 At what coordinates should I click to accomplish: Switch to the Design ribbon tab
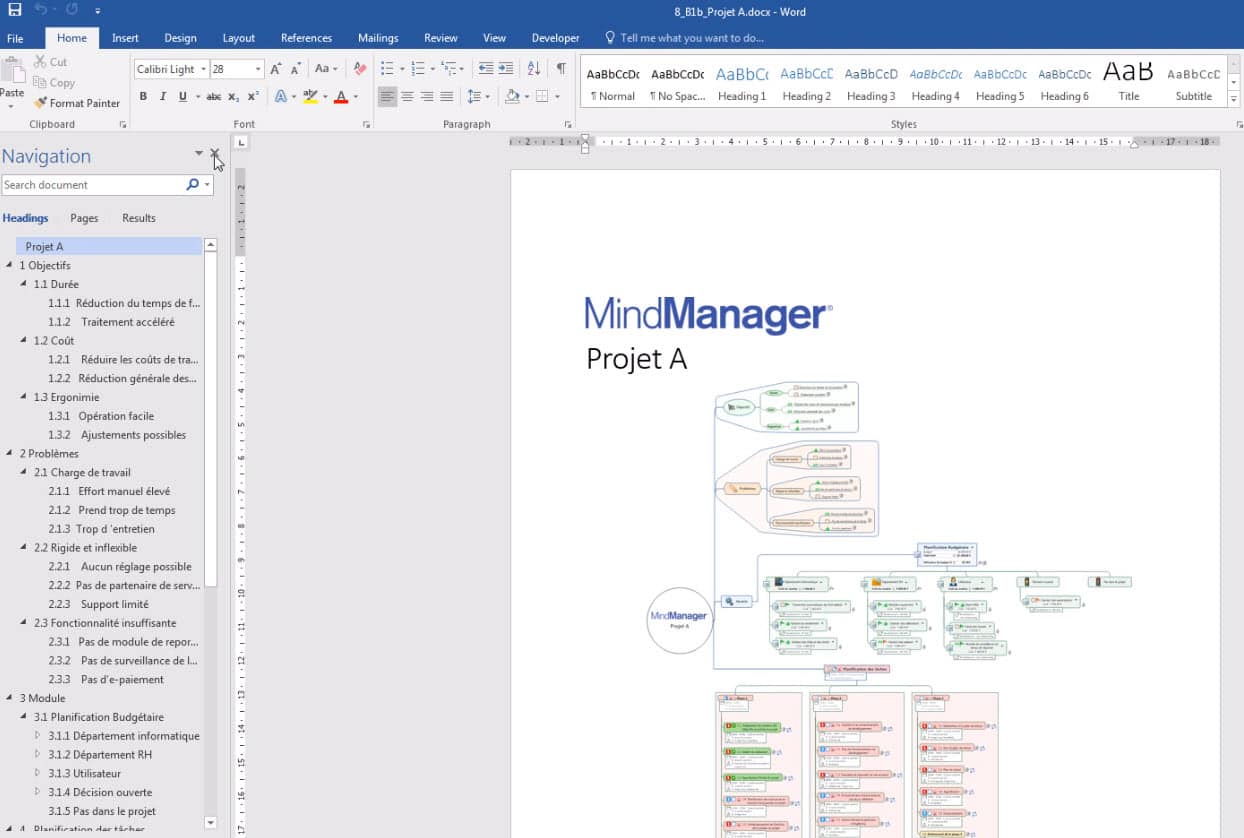(x=181, y=38)
